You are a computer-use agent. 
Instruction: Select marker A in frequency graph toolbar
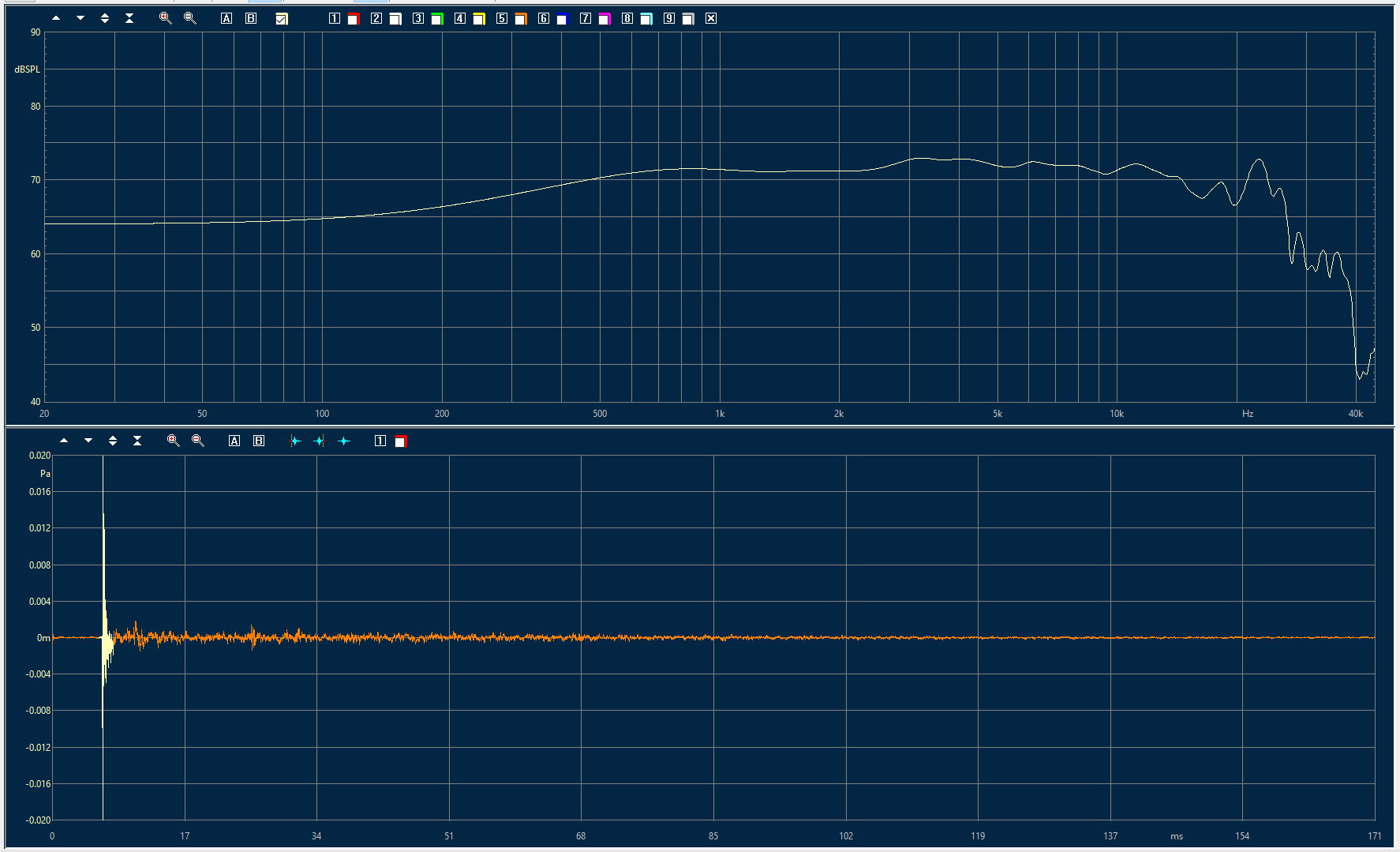(x=226, y=18)
